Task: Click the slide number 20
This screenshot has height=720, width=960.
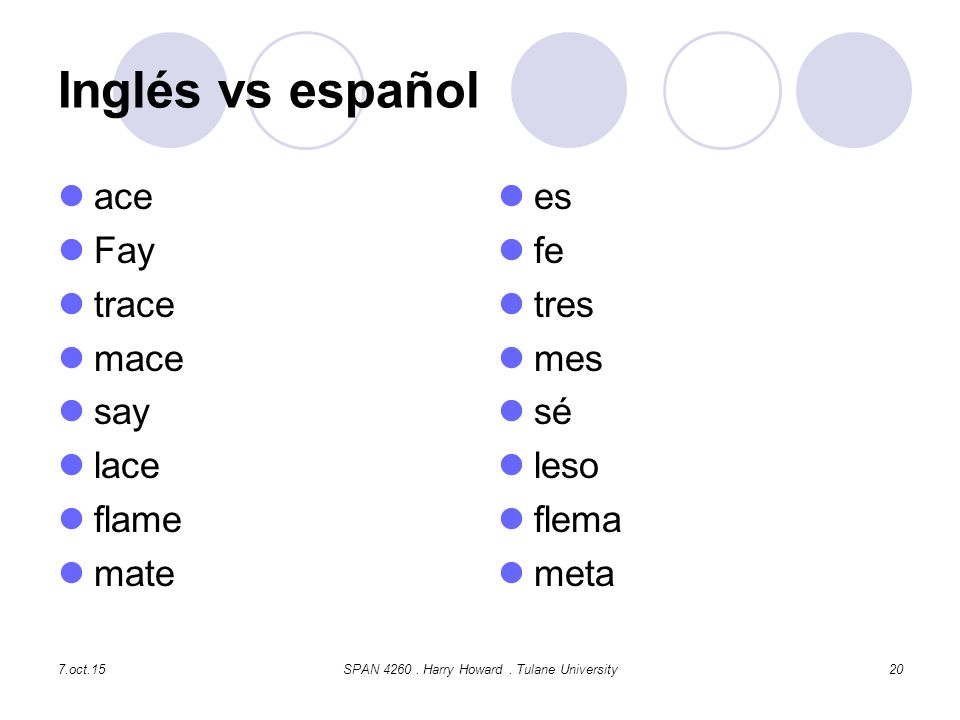Action: pos(896,669)
